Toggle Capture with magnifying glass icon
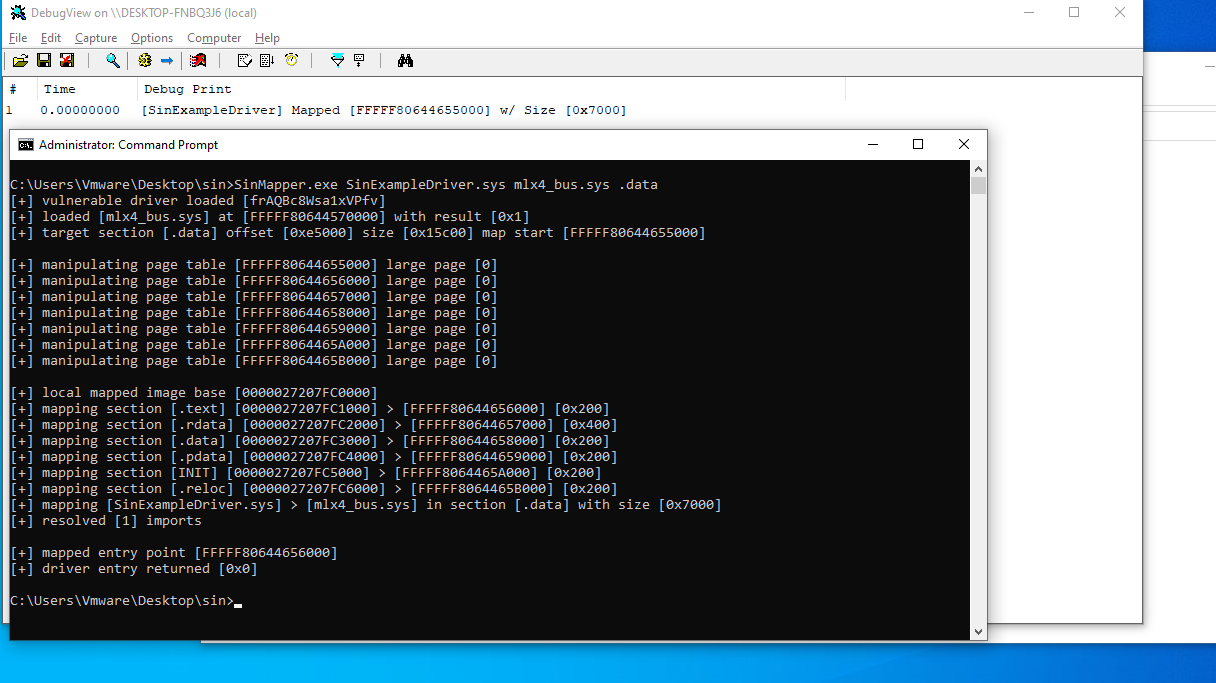This screenshot has height=683, width=1216. [x=113, y=61]
